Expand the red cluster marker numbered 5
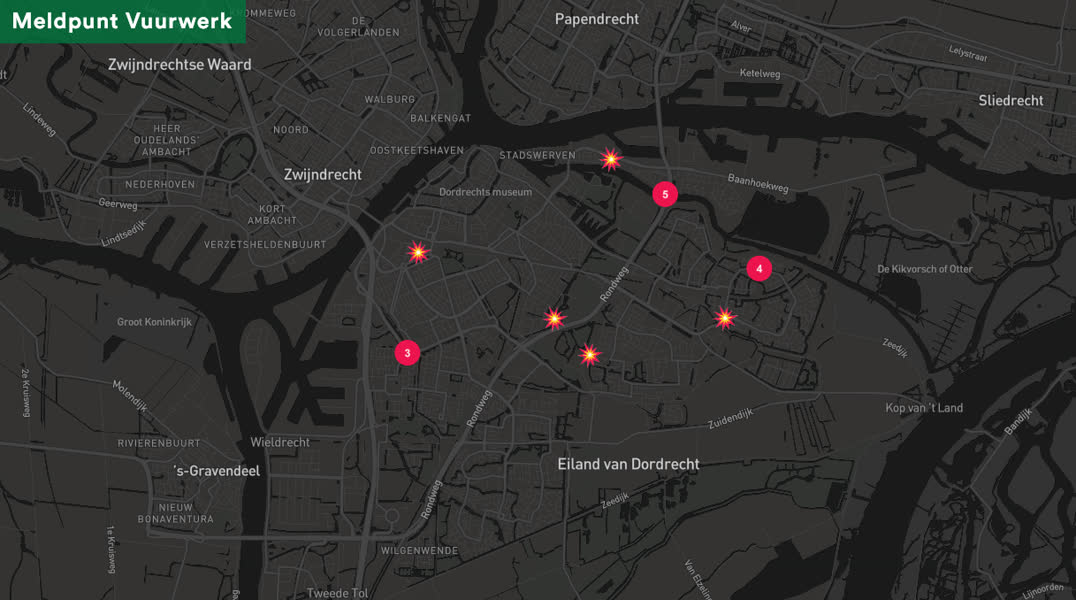The image size is (1076, 600). pyautogui.click(x=665, y=194)
